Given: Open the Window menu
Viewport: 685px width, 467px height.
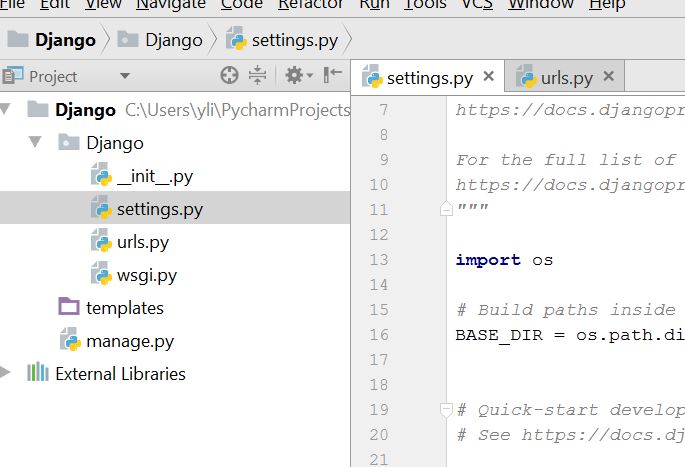Looking at the screenshot, I should (x=541, y=4).
